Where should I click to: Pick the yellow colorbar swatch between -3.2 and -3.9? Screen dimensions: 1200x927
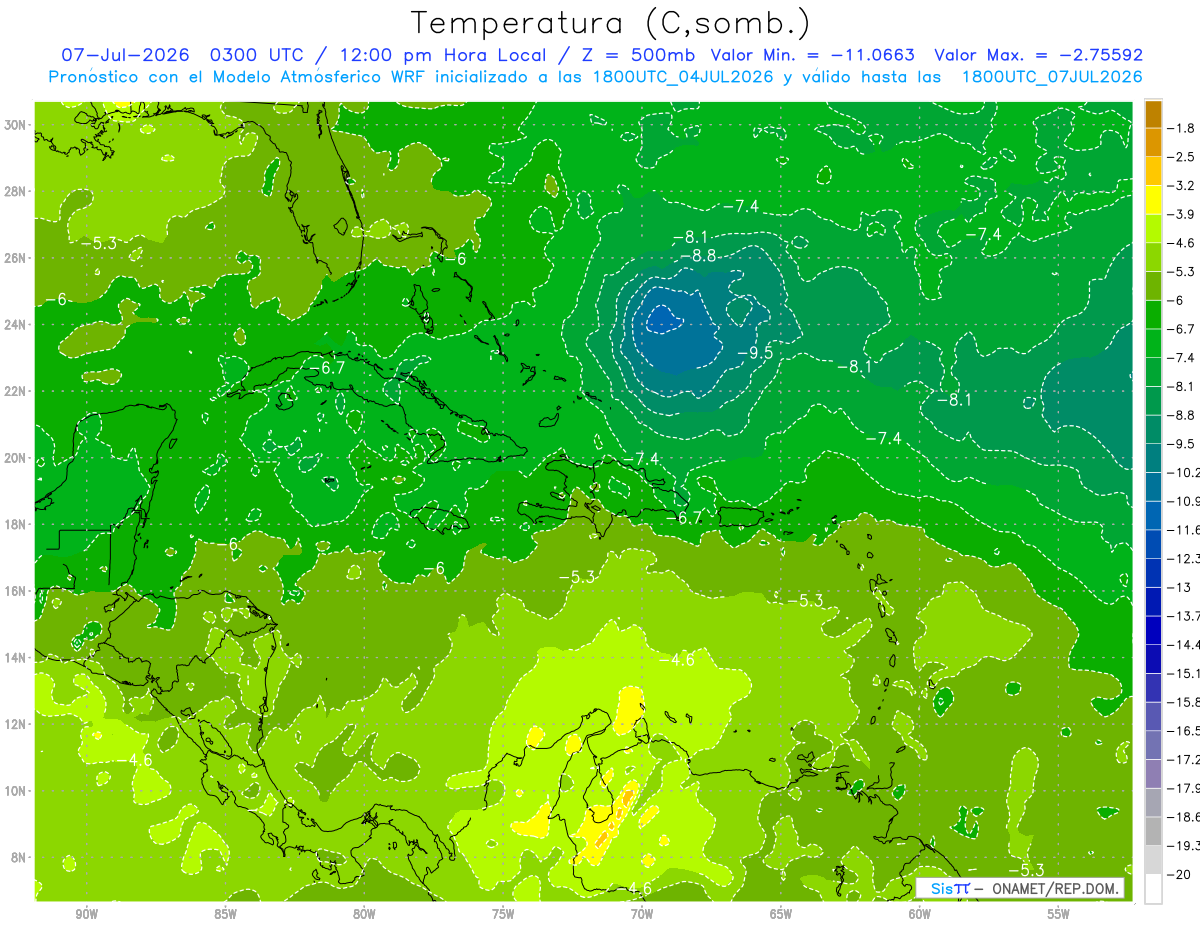pos(1153,200)
